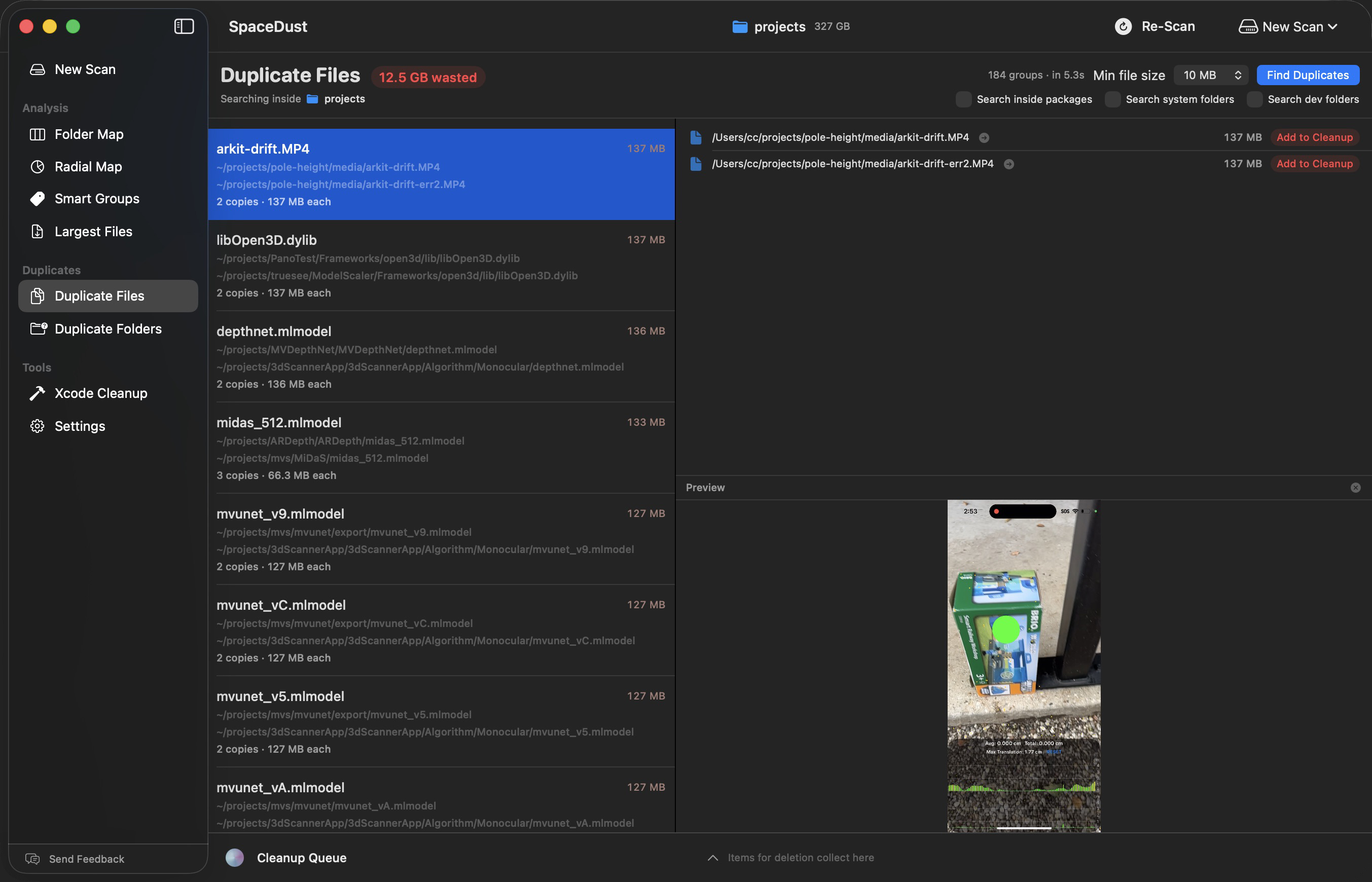The image size is (1372, 882).
Task: Open Radial Map view
Action: pyautogui.click(x=109, y=167)
